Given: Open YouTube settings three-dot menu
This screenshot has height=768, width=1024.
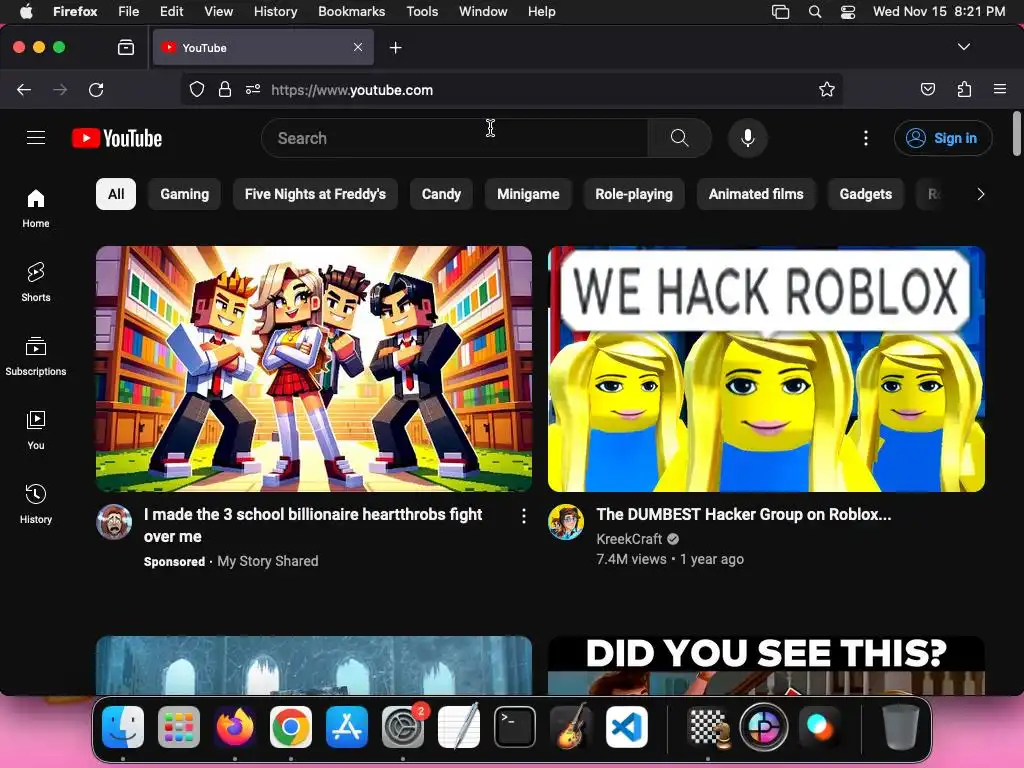Looking at the screenshot, I should point(866,138).
